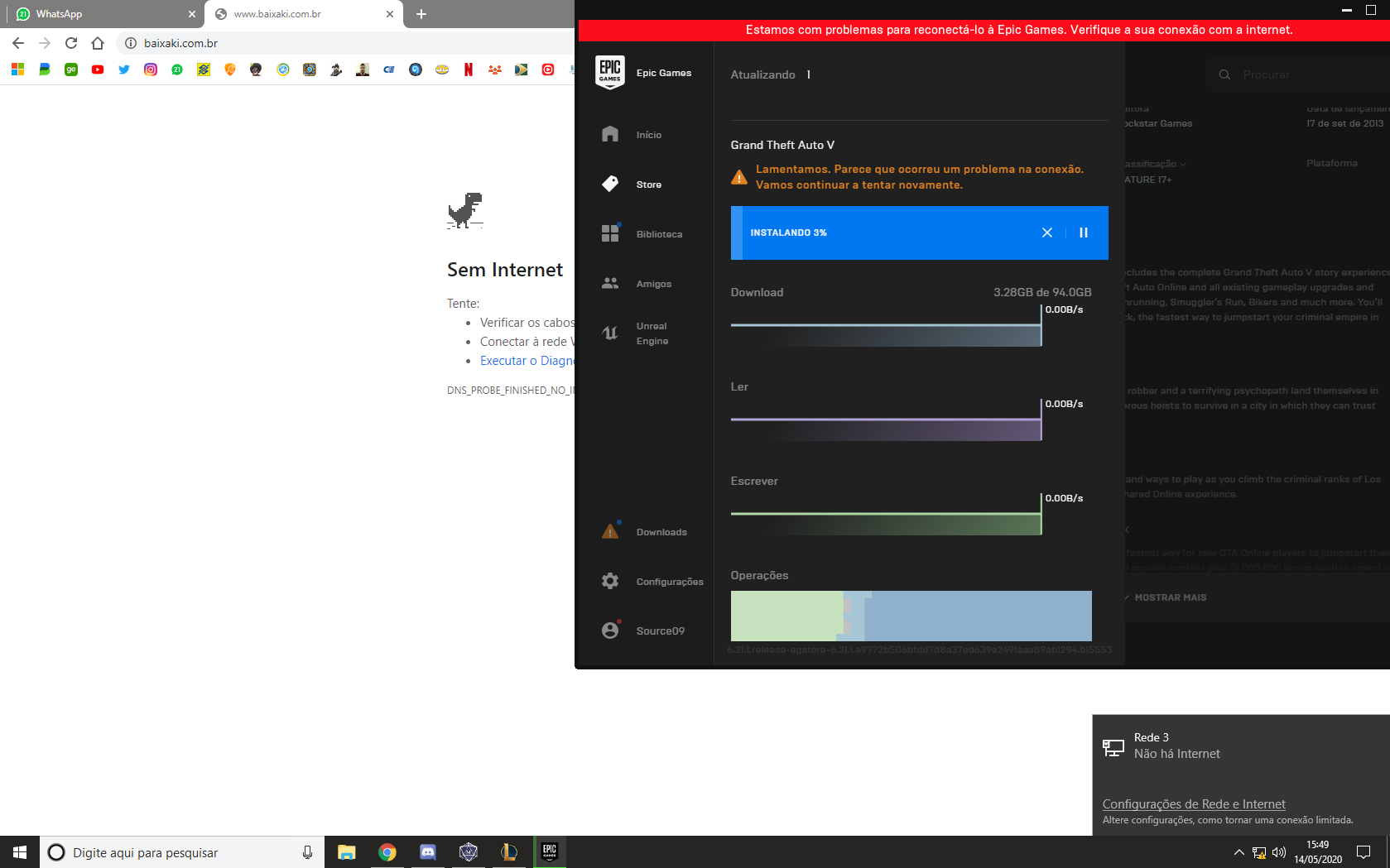1390x868 pixels.
Task: Open Biblioteca library section
Action: pos(644,234)
